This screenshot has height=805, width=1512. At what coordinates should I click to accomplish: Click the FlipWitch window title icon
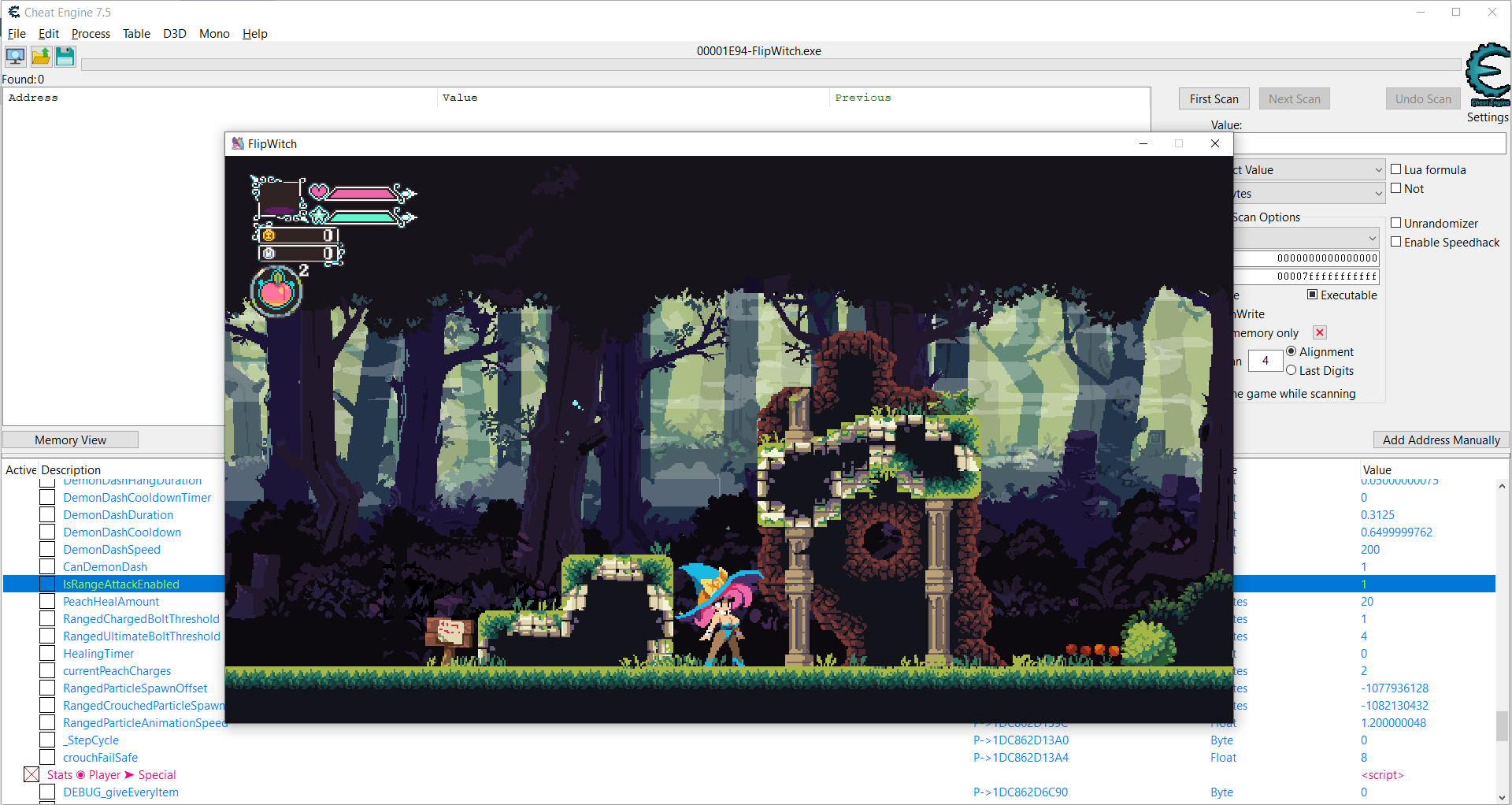click(x=238, y=144)
